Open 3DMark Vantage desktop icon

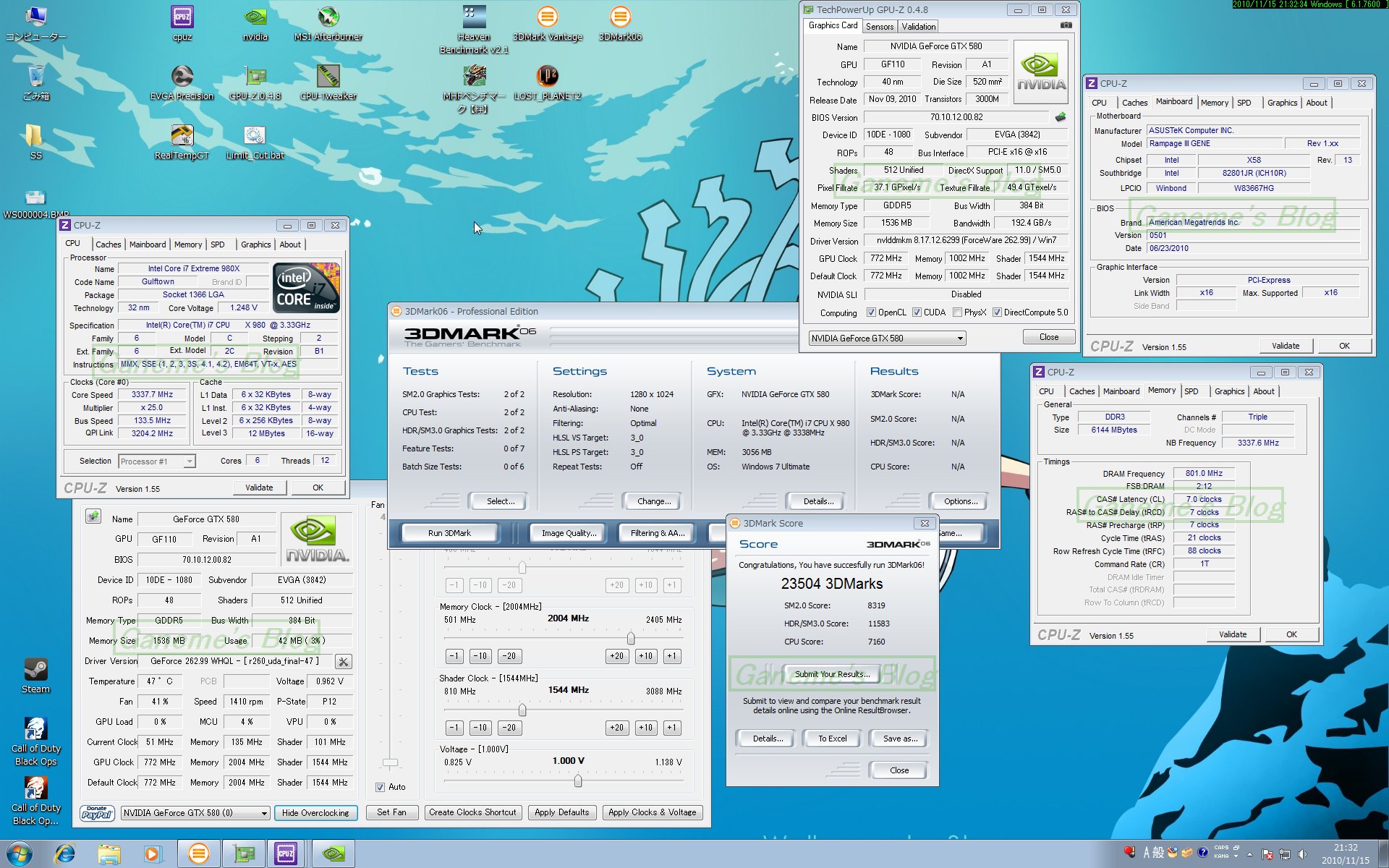[548, 17]
